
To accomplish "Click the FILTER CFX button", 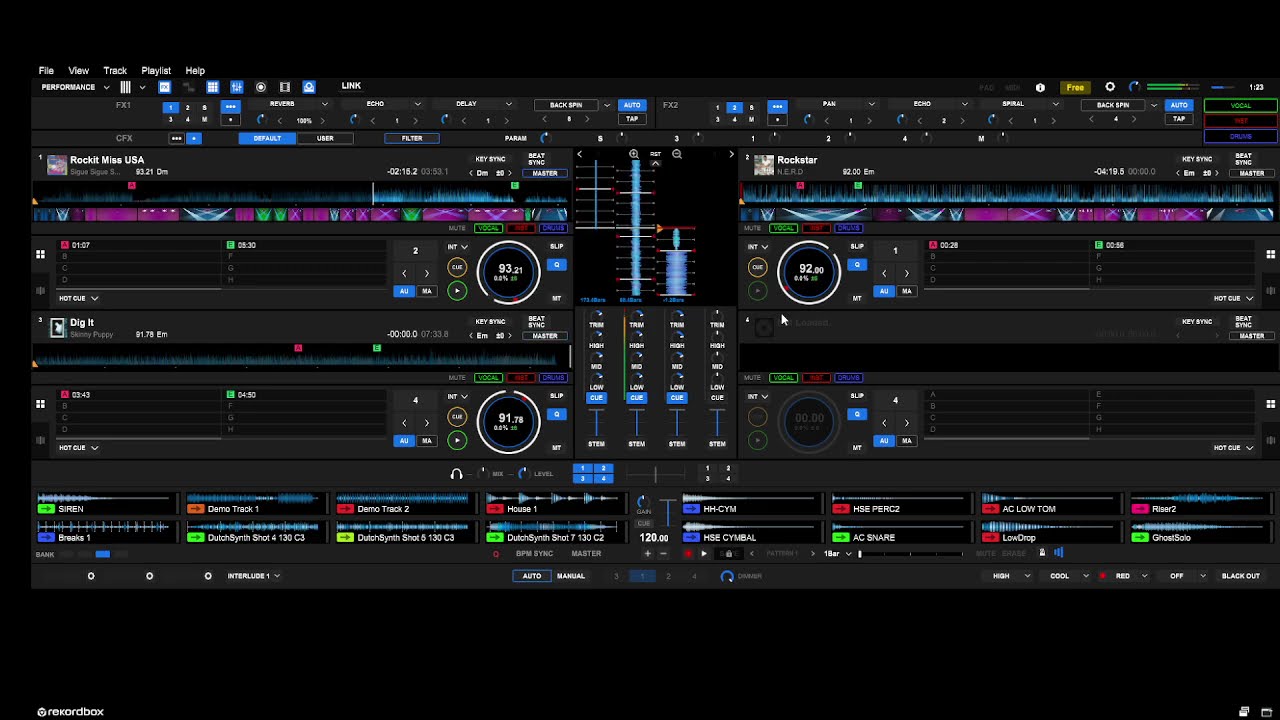I will pos(412,138).
